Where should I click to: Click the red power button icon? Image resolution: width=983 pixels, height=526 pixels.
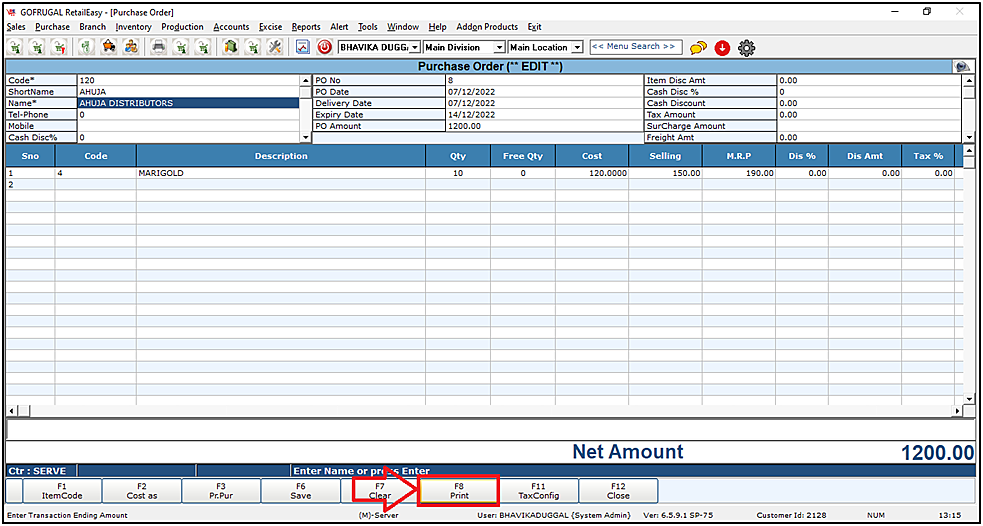(x=324, y=47)
